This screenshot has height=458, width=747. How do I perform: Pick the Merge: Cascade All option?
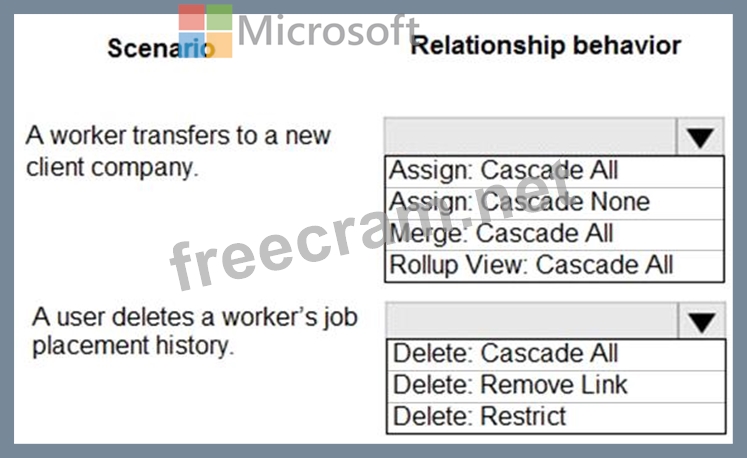coord(501,234)
